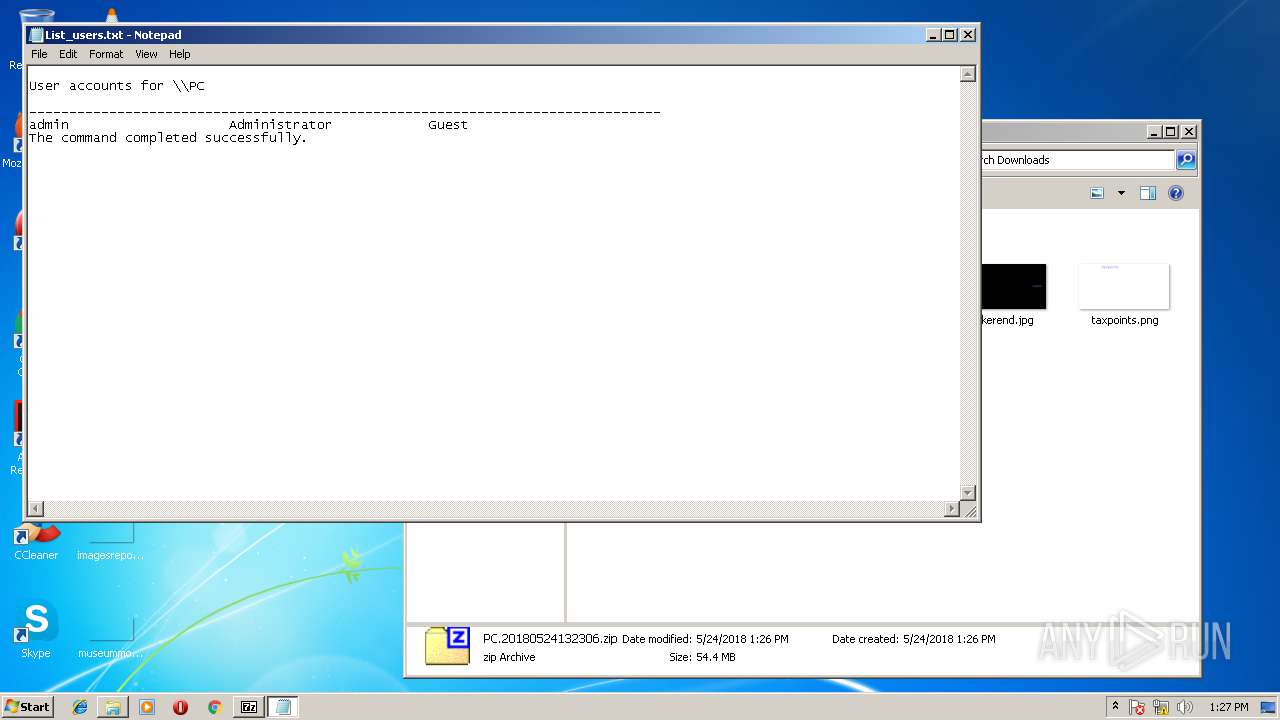Select the taxpoints.png thumbnail
Image resolution: width=1280 pixels, height=720 pixels.
(x=1124, y=287)
